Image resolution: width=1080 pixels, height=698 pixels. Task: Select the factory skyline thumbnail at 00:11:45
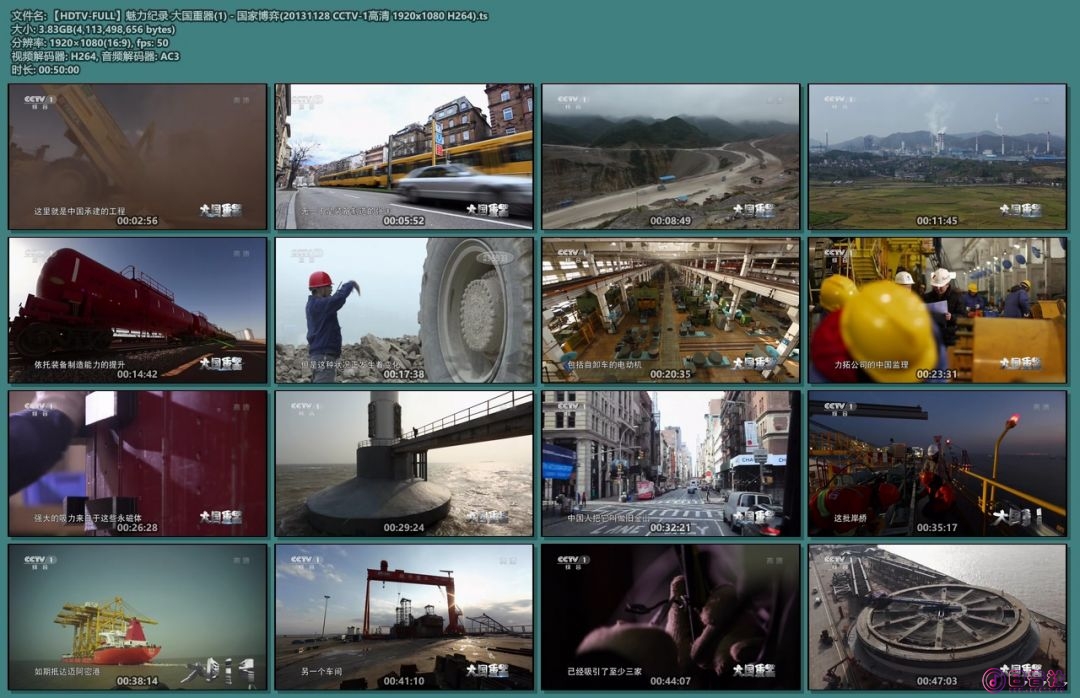pos(937,156)
